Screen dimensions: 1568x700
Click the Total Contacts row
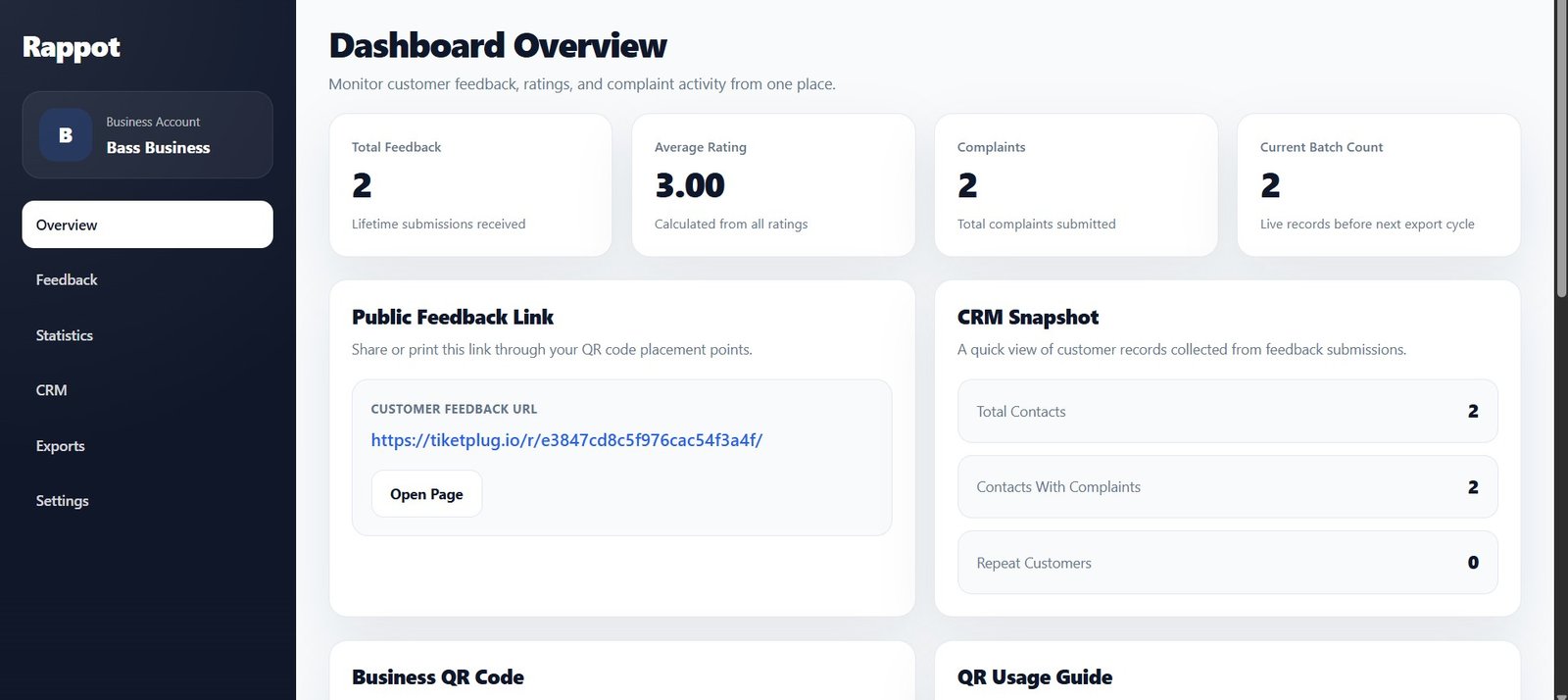[x=1227, y=411]
